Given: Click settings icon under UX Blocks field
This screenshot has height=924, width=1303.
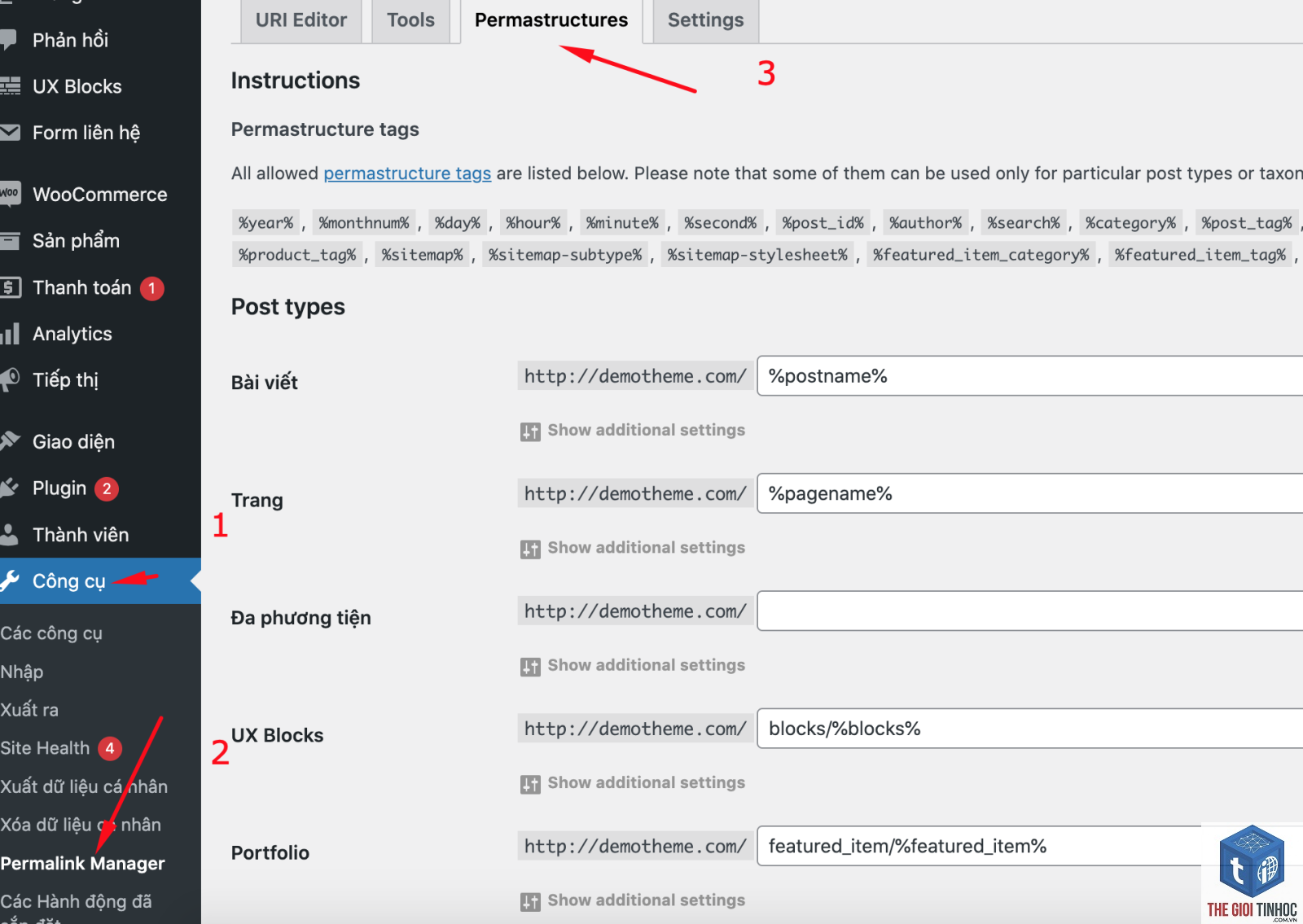Looking at the screenshot, I should pyautogui.click(x=530, y=785).
